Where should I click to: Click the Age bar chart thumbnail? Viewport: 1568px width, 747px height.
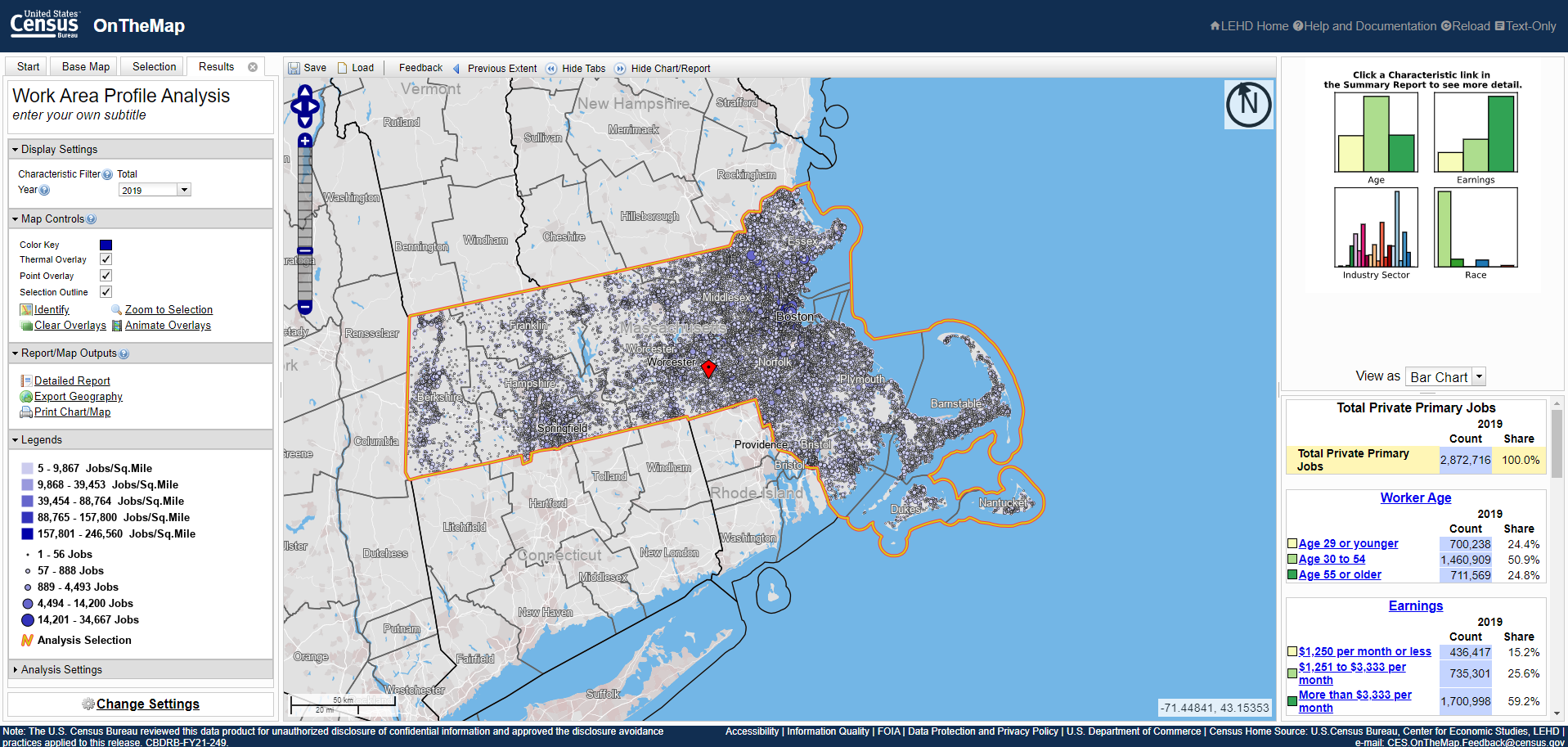pos(1376,133)
